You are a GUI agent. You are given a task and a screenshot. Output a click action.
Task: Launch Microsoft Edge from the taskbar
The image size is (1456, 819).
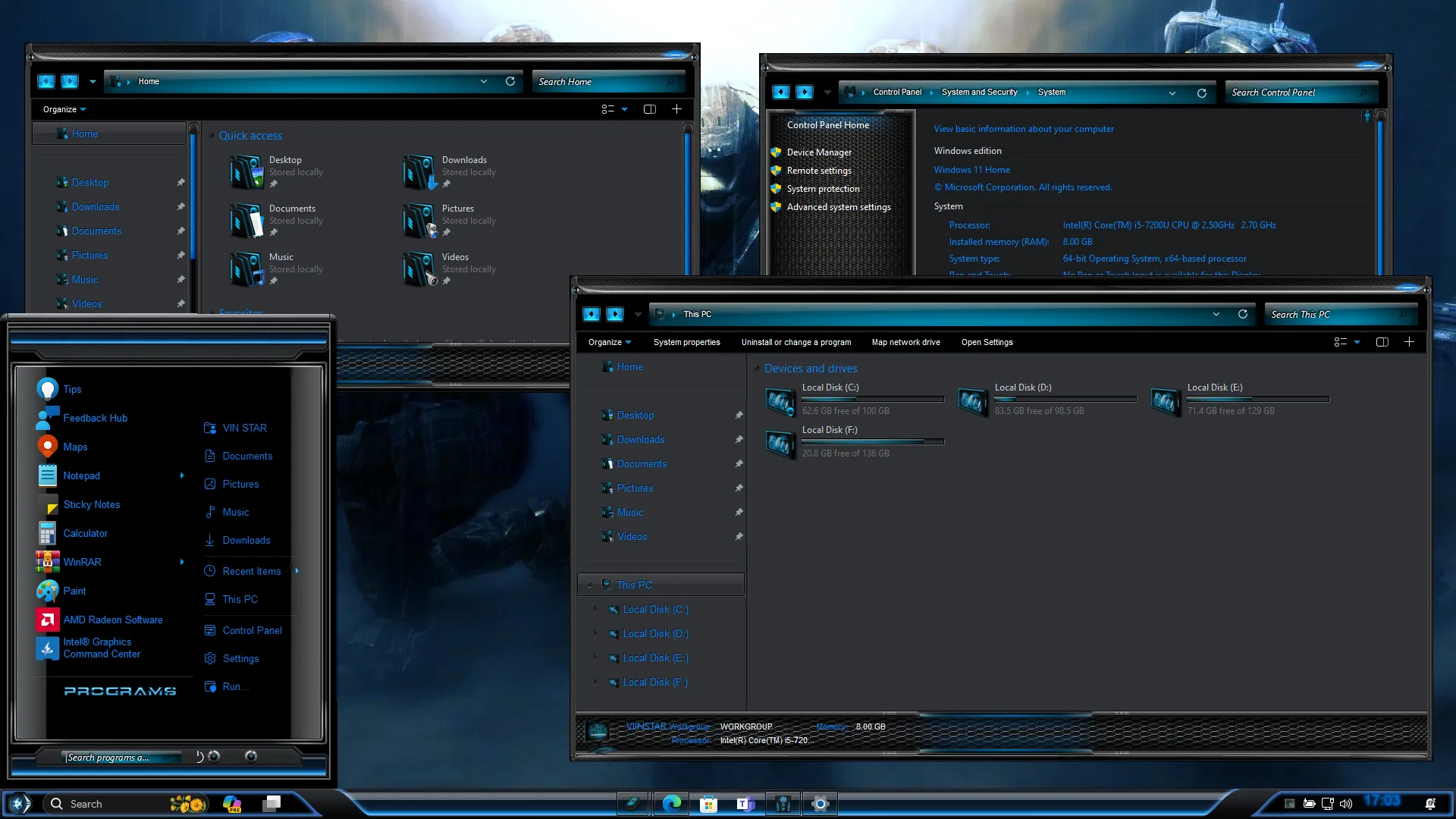(670, 803)
